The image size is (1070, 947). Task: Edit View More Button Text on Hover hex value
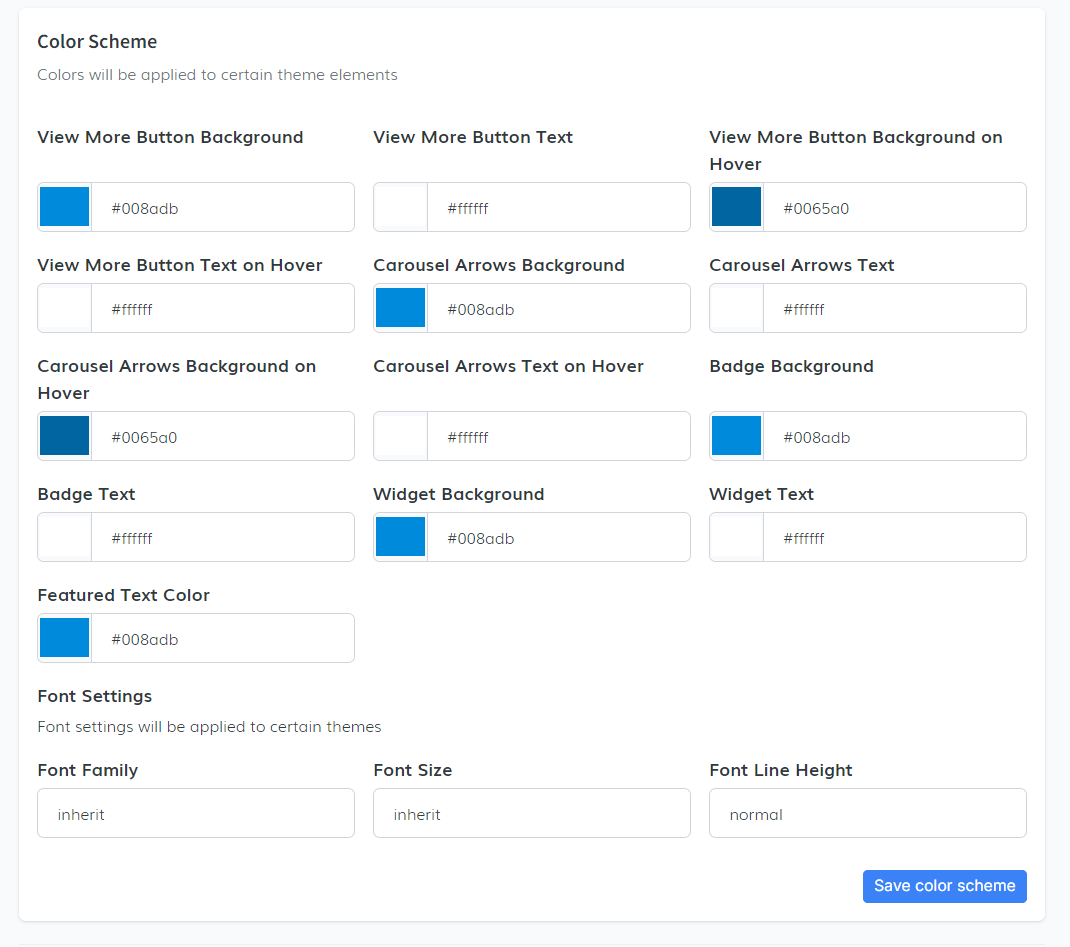pos(222,308)
